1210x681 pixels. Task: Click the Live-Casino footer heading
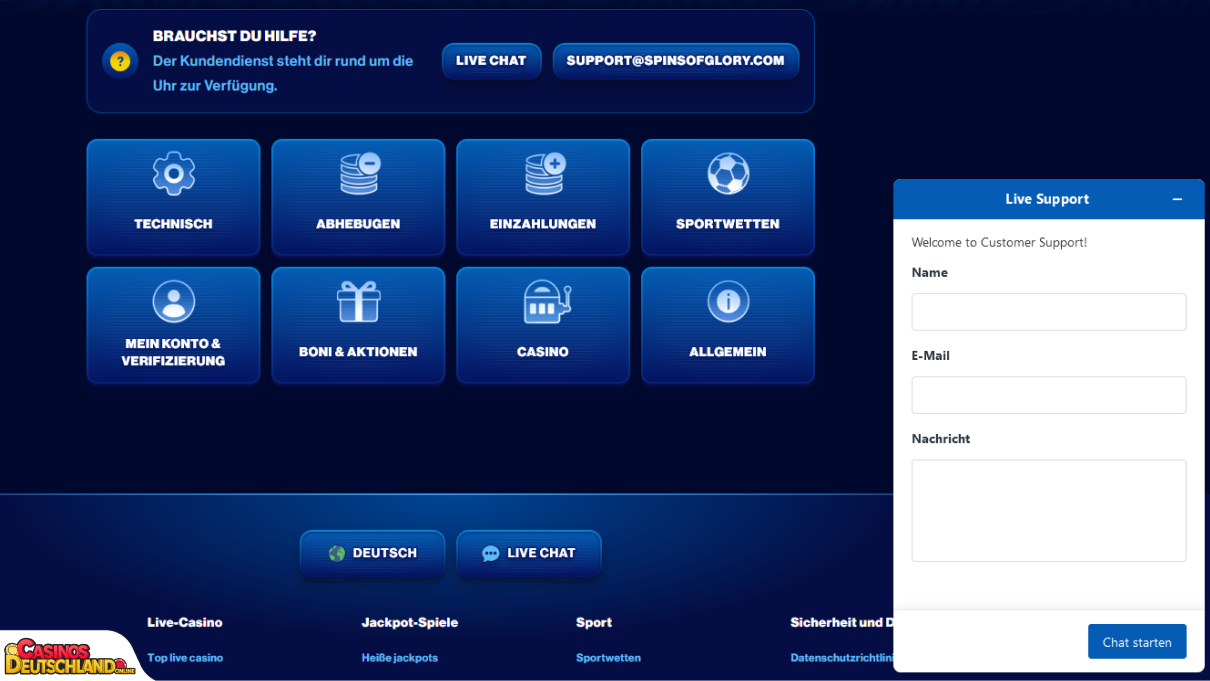click(x=185, y=622)
